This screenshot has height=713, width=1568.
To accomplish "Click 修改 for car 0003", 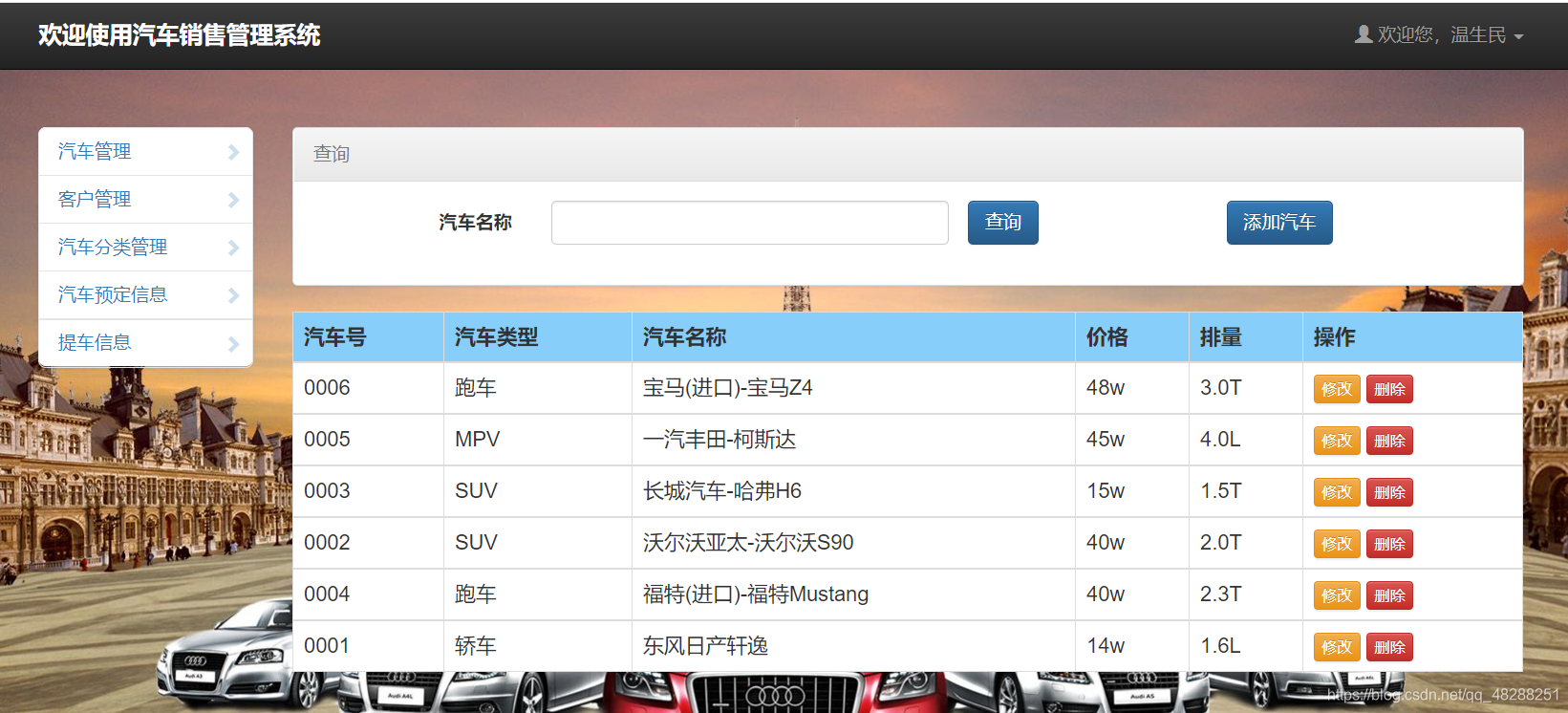I will [x=1337, y=492].
